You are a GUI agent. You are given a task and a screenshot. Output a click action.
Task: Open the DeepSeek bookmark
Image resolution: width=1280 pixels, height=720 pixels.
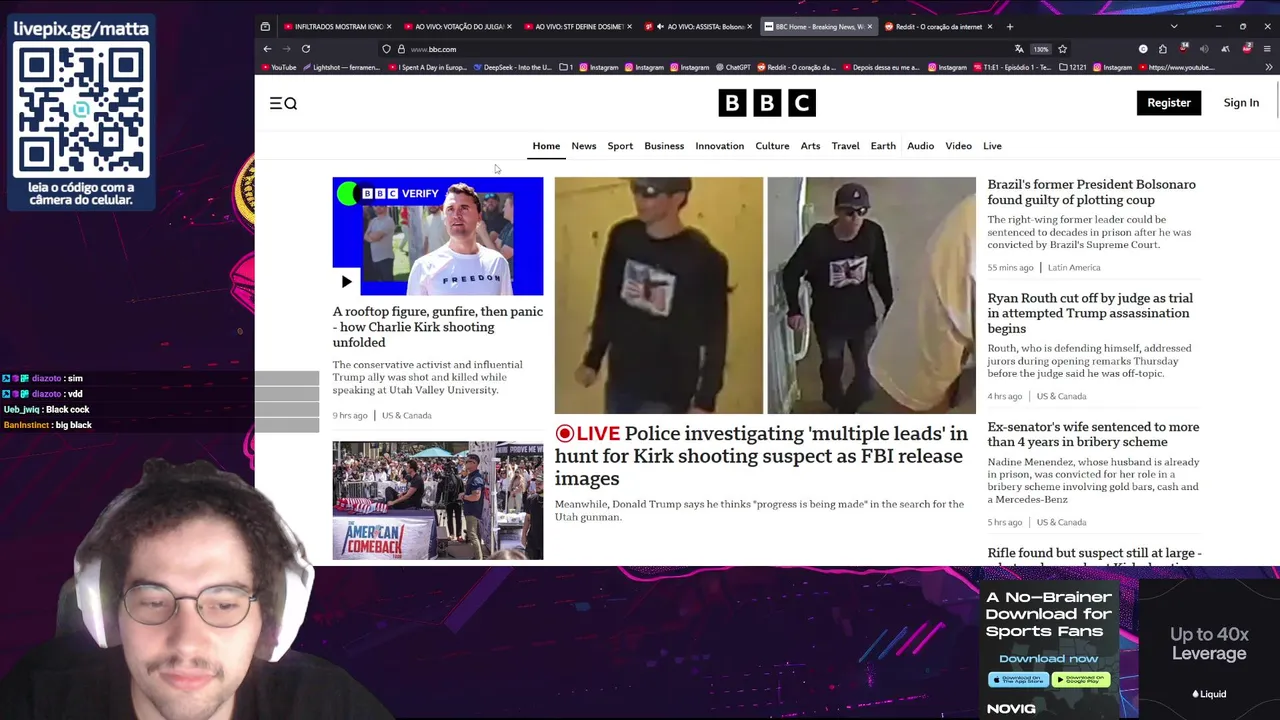tap(513, 68)
